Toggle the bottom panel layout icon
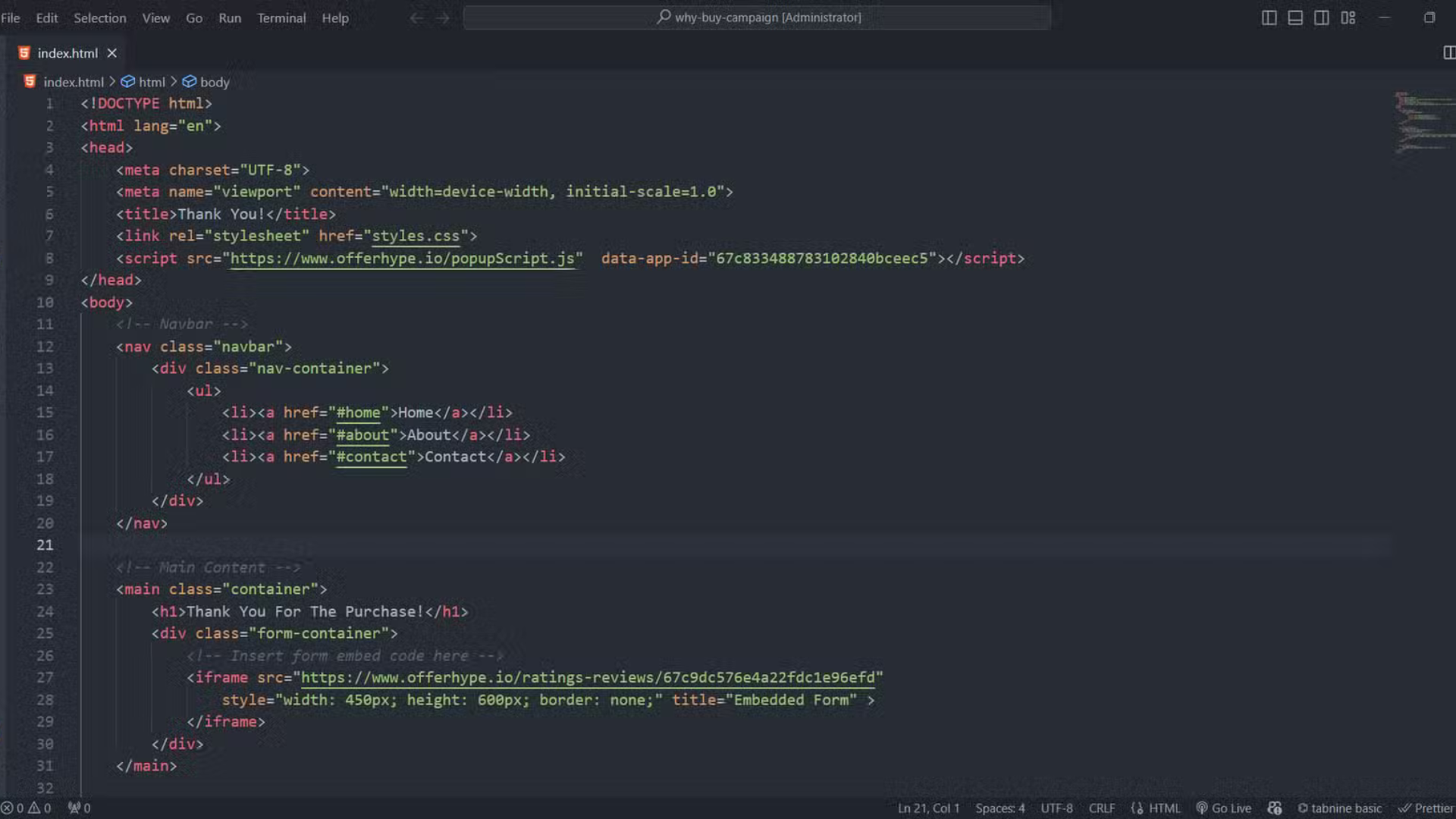Screen dimensions: 1456x819 (1295, 17)
